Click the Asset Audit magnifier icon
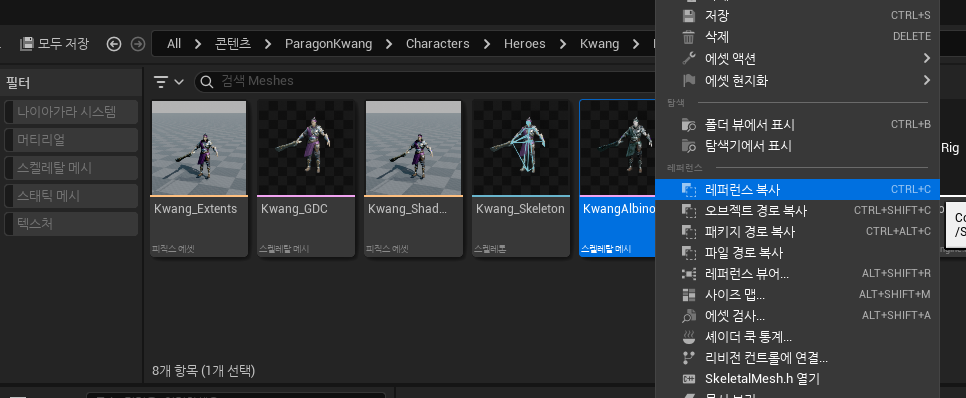 point(689,316)
